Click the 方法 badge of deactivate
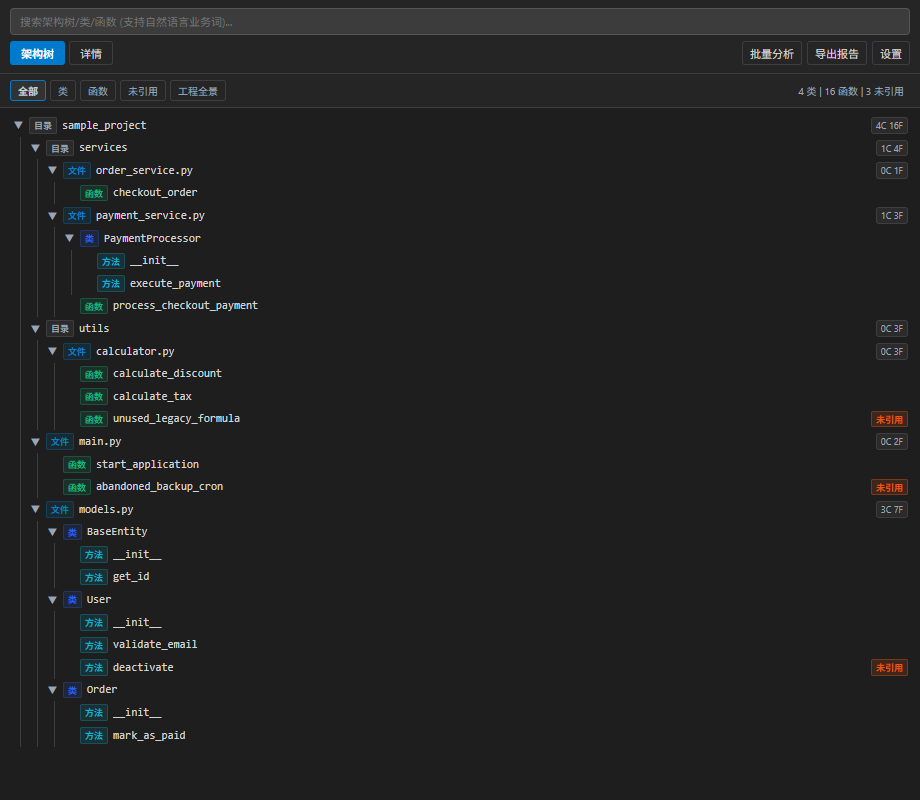The image size is (920, 800). (x=94, y=667)
